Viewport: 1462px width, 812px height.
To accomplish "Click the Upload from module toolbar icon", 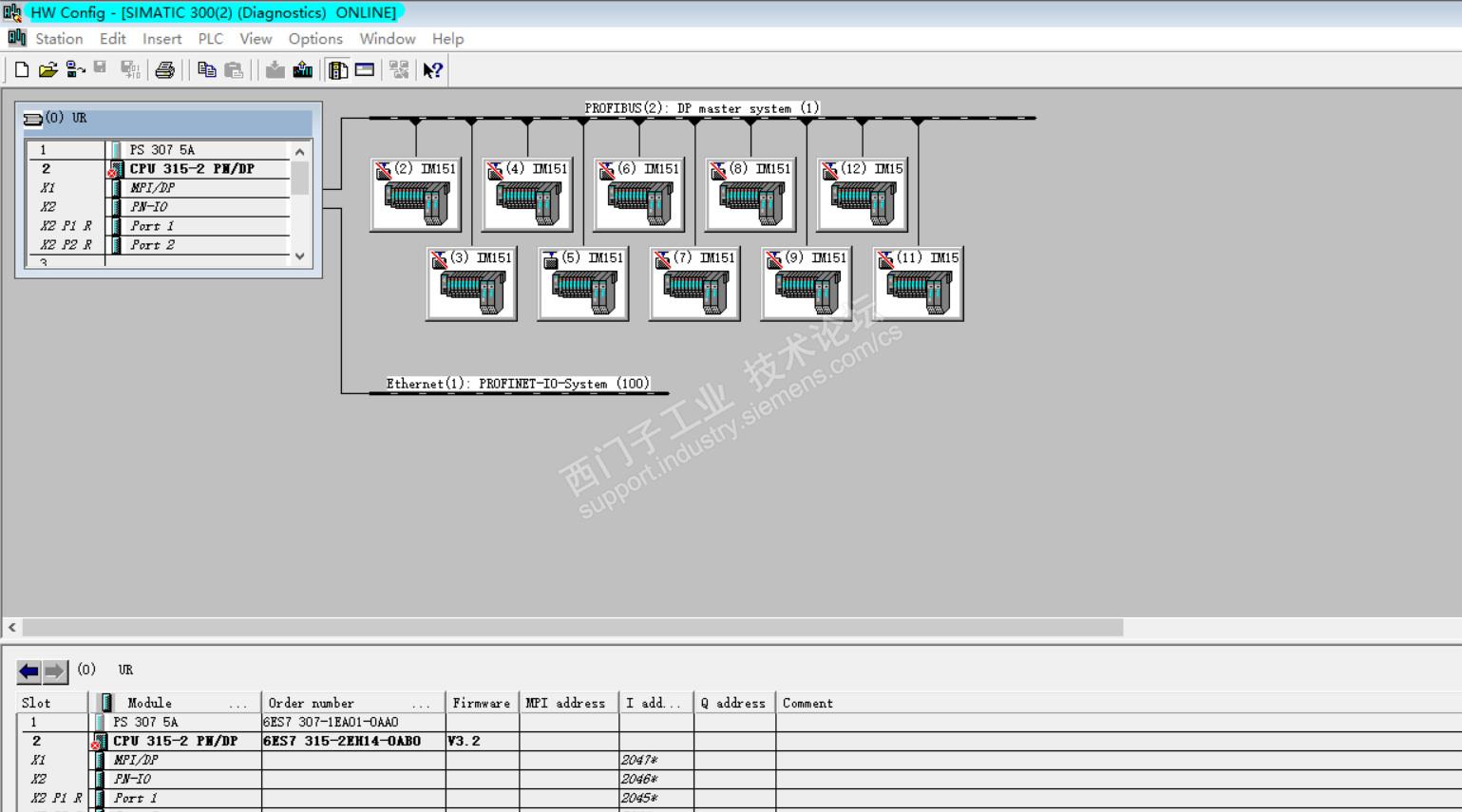I will 303,69.
